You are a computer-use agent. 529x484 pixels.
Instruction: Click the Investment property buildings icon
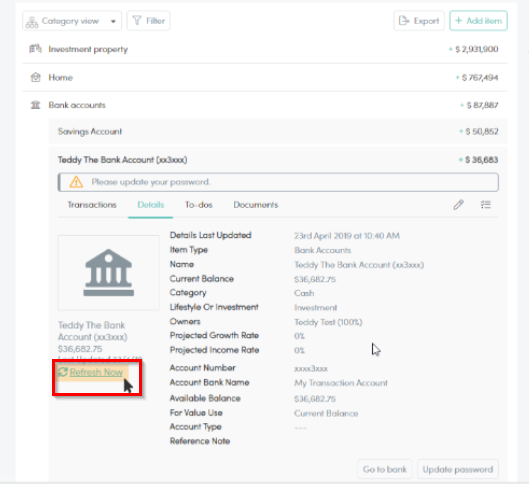[x=35, y=49]
